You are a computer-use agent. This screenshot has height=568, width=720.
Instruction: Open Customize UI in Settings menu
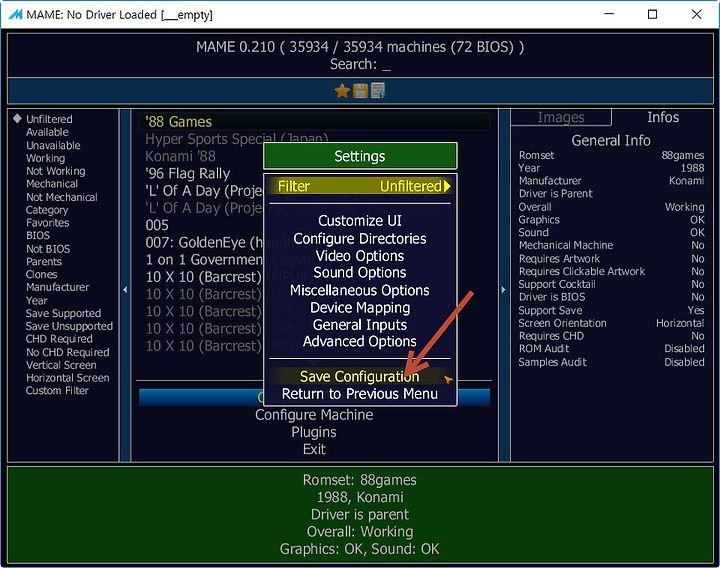click(x=360, y=221)
